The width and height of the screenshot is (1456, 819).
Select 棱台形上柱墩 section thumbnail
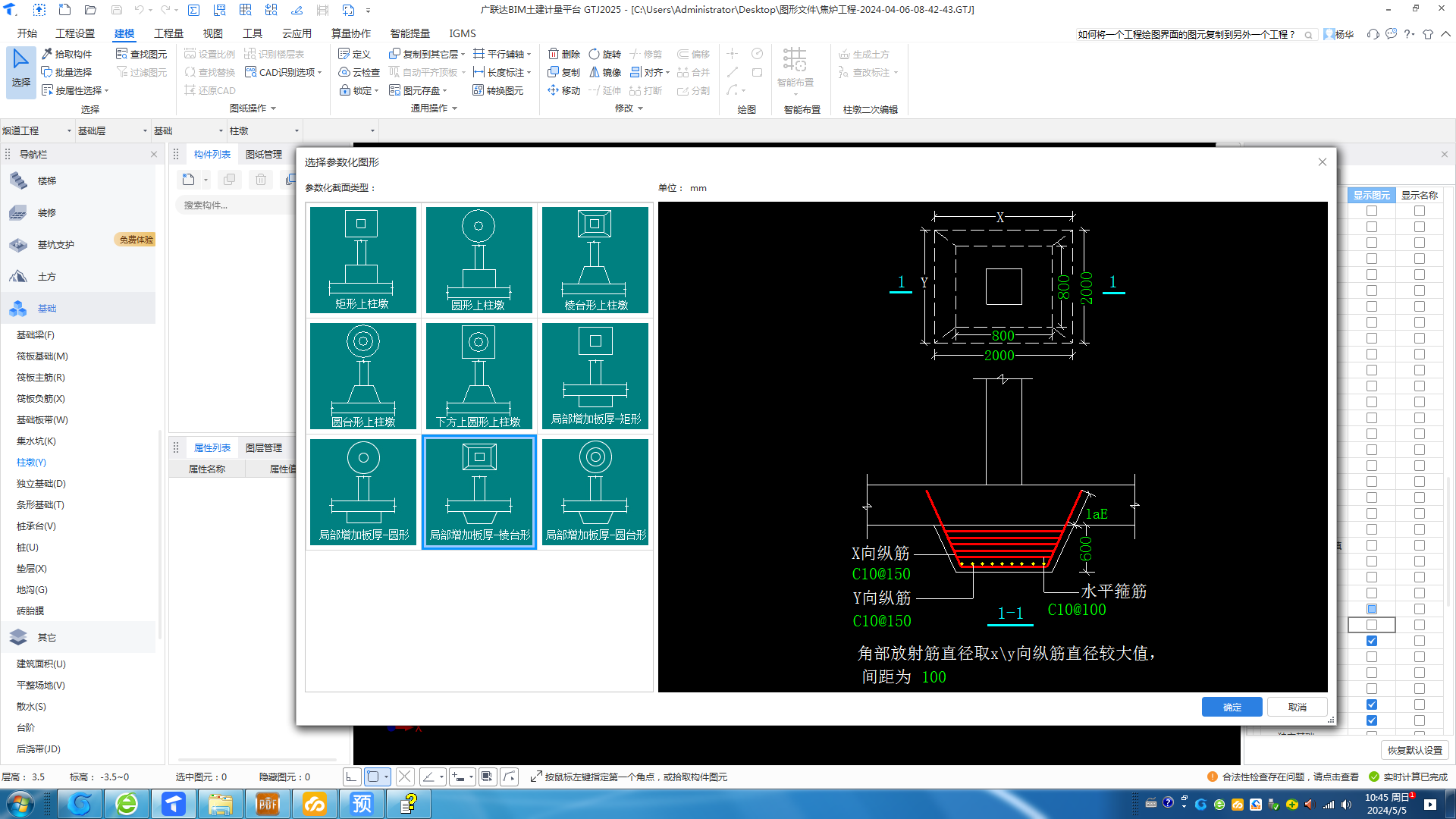[x=595, y=260]
